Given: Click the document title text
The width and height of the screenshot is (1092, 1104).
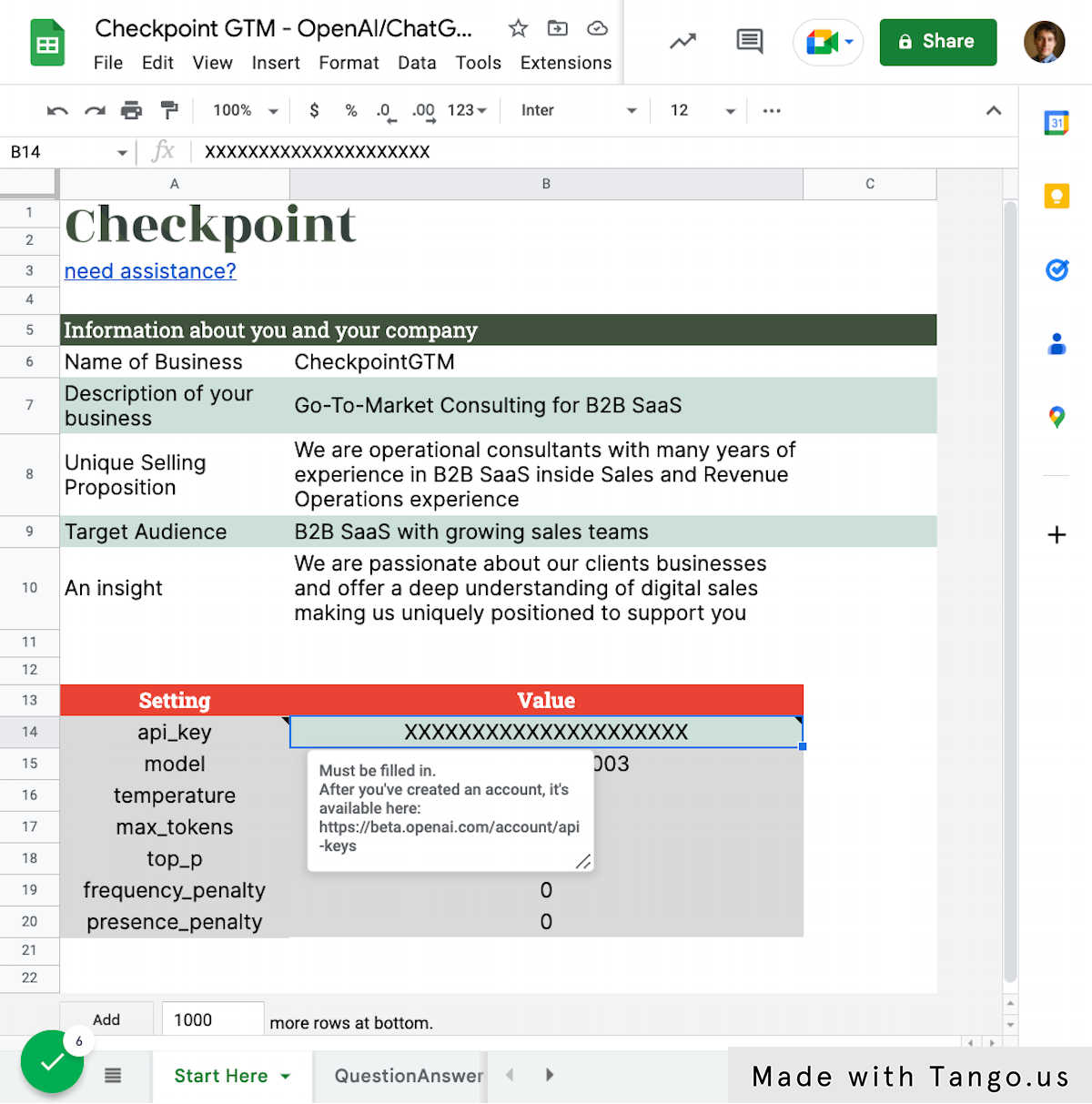Looking at the screenshot, I should pyautogui.click(x=284, y=28).
